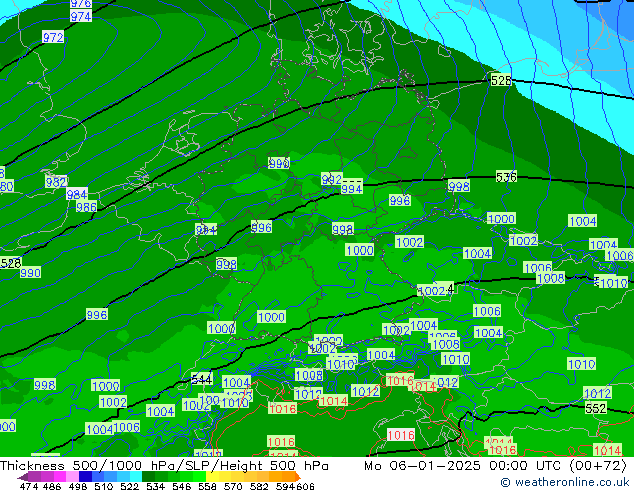Pick the cyan legend swatch
The width and height of the screenshot is (634, 490).
[x=136, y=476]
